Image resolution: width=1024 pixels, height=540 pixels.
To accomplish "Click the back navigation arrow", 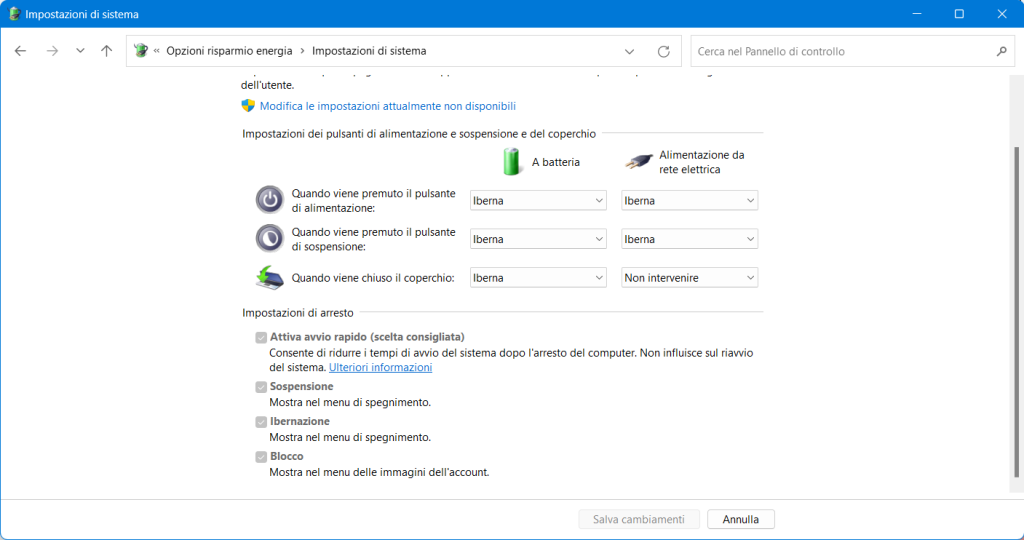I will pos(21,51).
